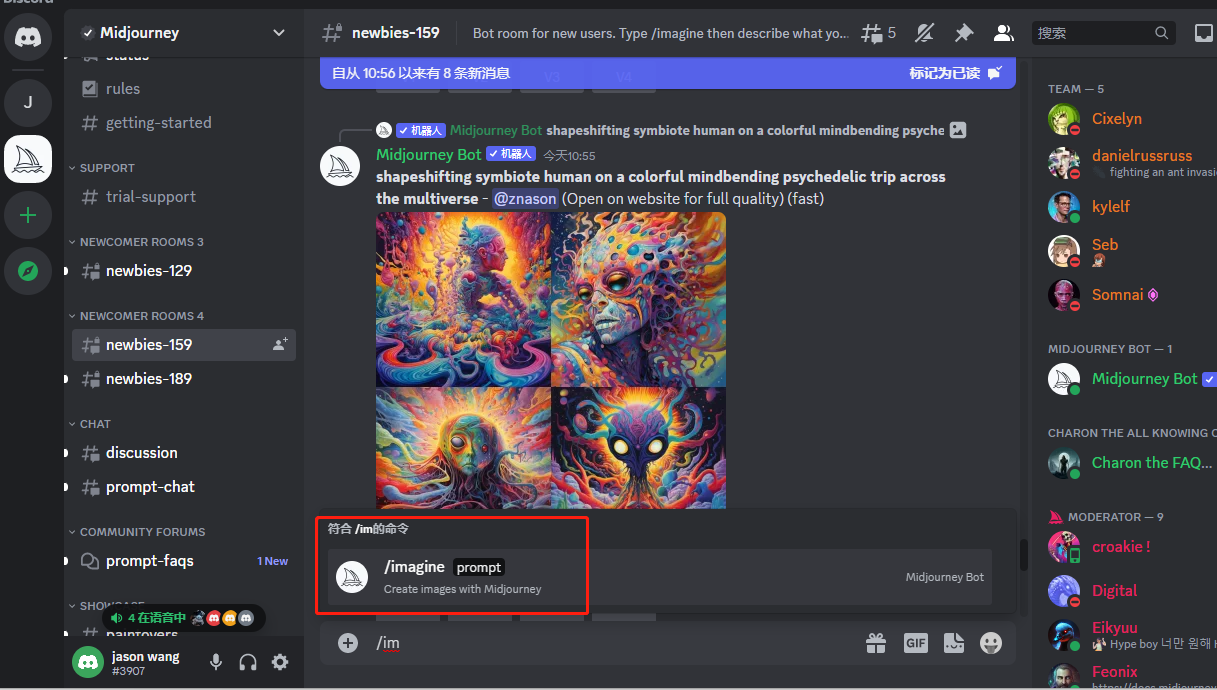Select the /imagine prompt command
Image resolution: width=1217 pixels, height=690 pixels.
coord(660,576)
